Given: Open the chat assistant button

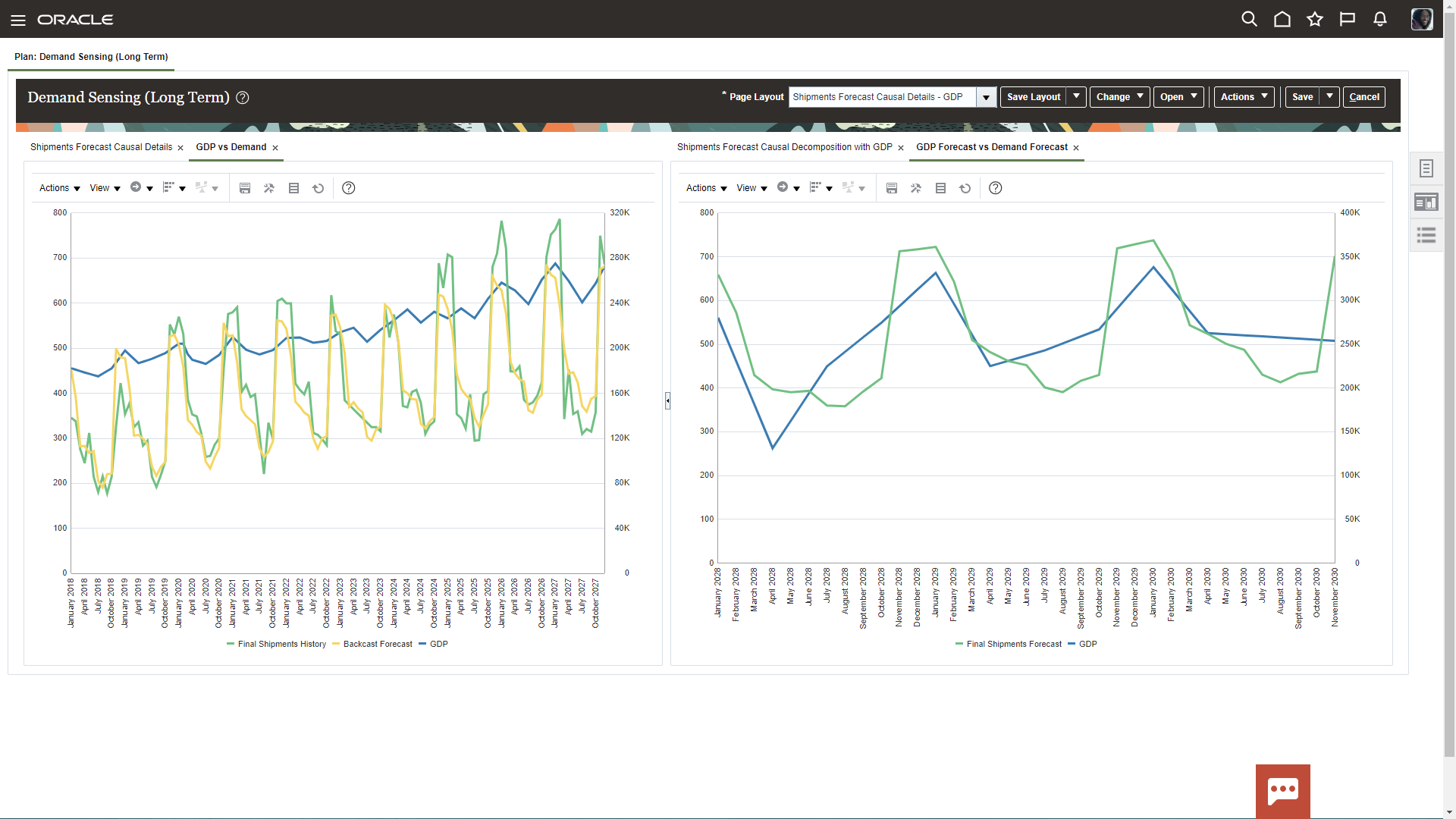Looking at the screenshot, I should point(1282,790).
